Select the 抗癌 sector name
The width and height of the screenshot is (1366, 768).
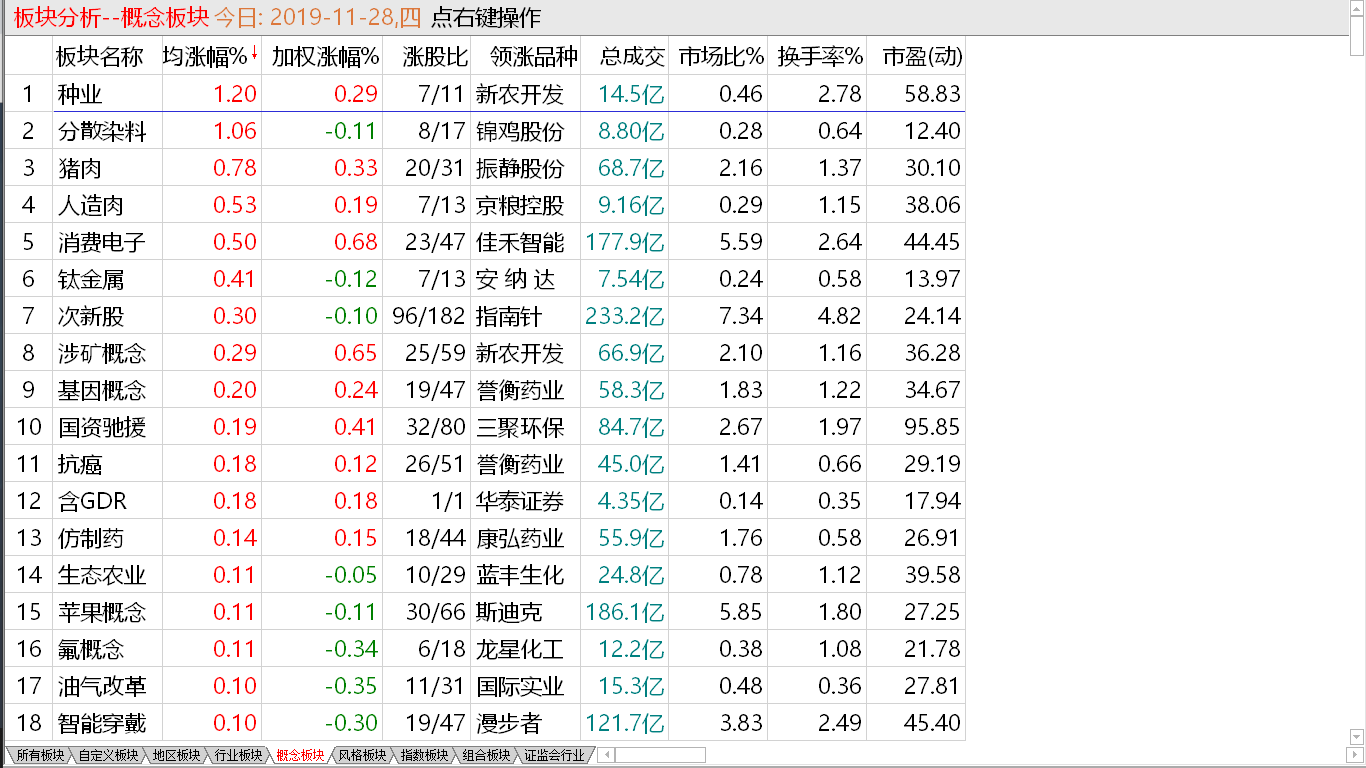coord(79,464)
